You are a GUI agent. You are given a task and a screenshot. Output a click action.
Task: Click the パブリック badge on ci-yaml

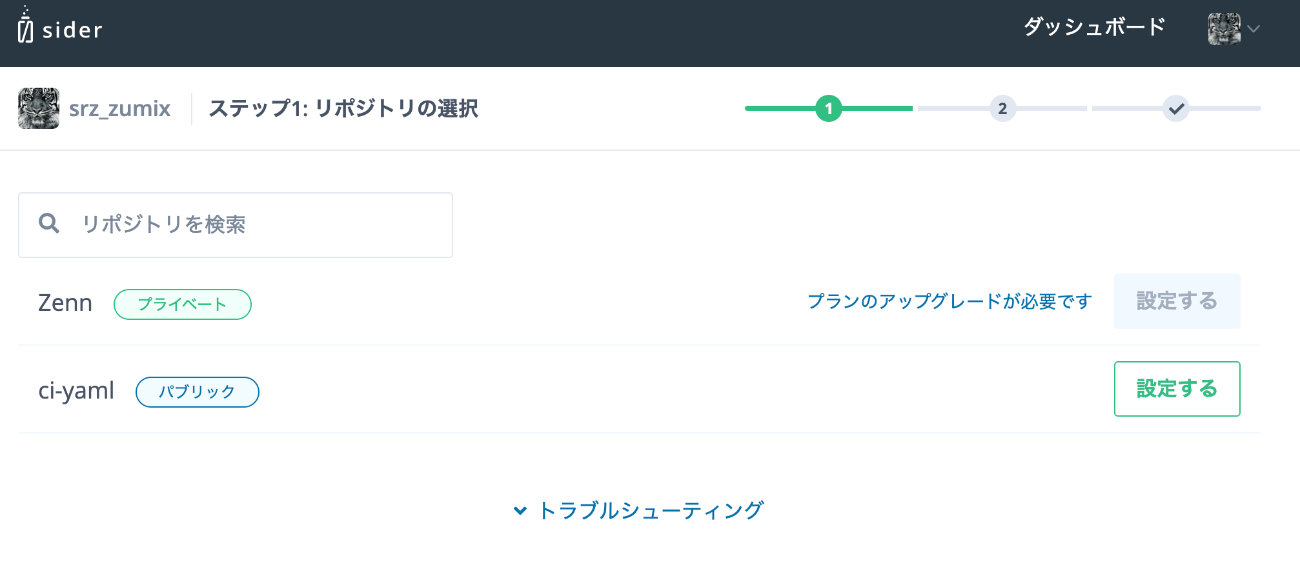tap(197, 392)
